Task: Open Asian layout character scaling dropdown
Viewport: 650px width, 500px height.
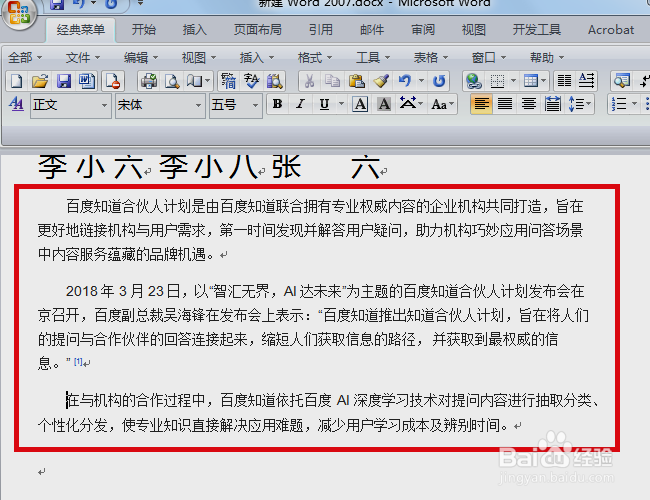Action: [411, 104]
